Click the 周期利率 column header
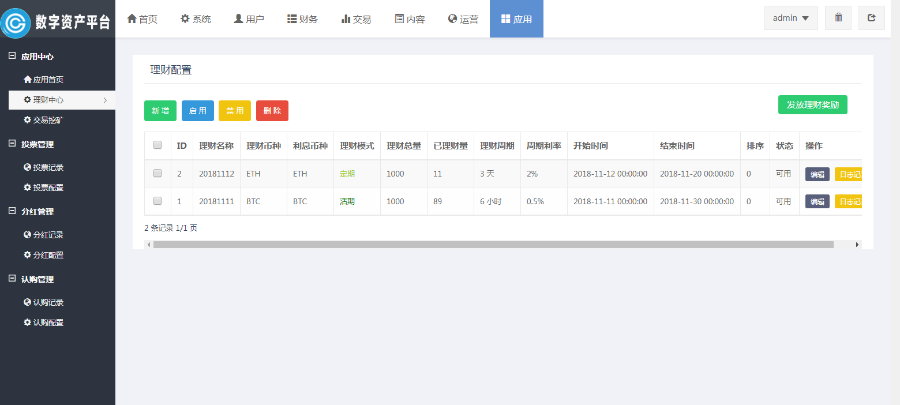900x405 pixels. click(x=544, y=146)
